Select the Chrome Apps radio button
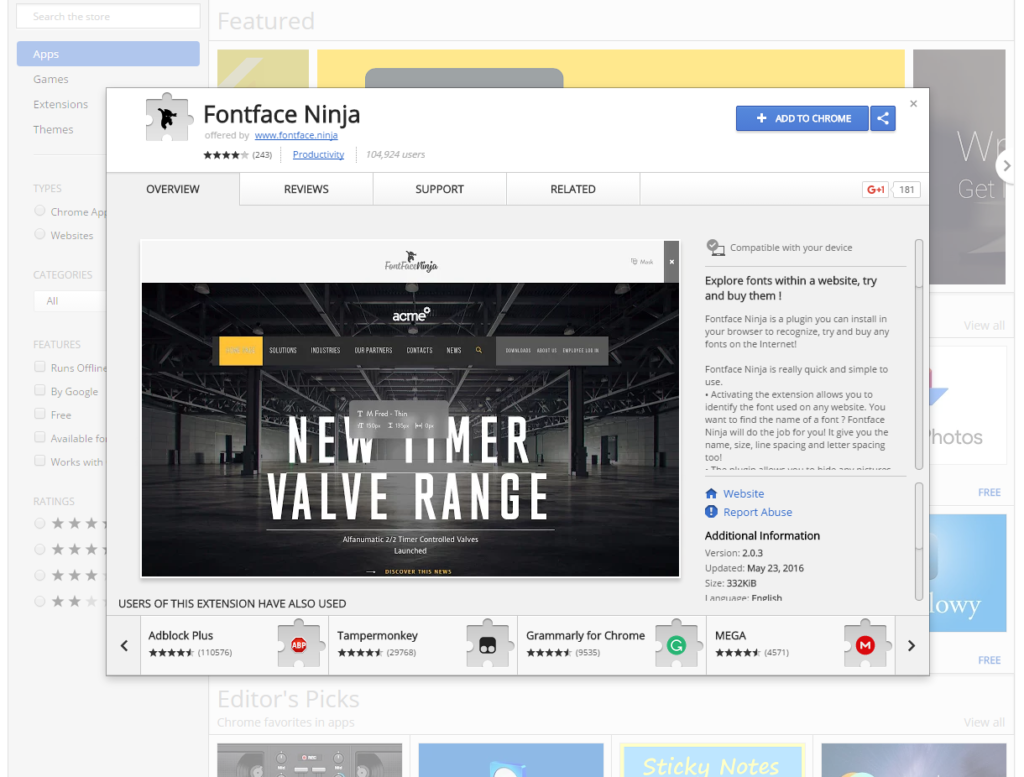The height and width of the screenshot is (777, 1024). tap(40, 211)
